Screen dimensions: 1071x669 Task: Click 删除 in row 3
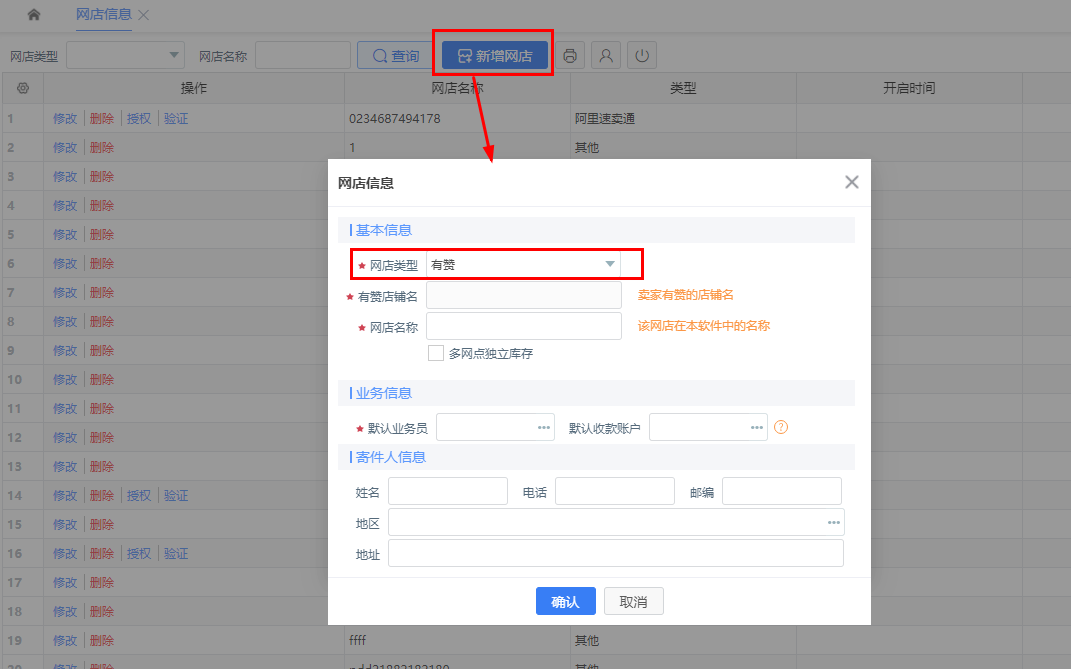[x=102, y=176]
